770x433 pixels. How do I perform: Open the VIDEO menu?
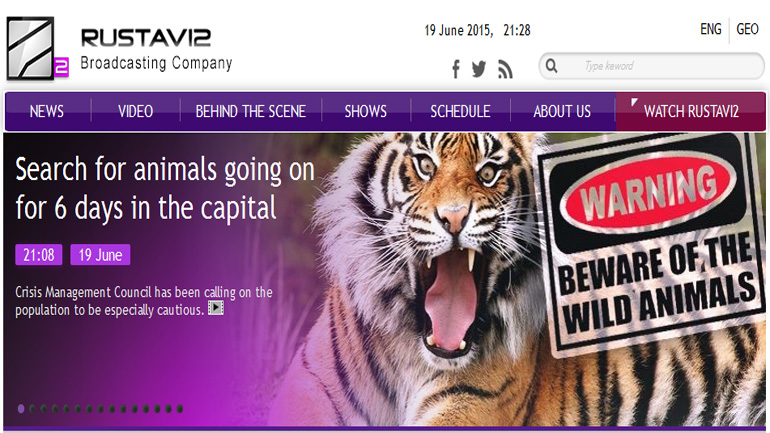[x=136, y=111]
